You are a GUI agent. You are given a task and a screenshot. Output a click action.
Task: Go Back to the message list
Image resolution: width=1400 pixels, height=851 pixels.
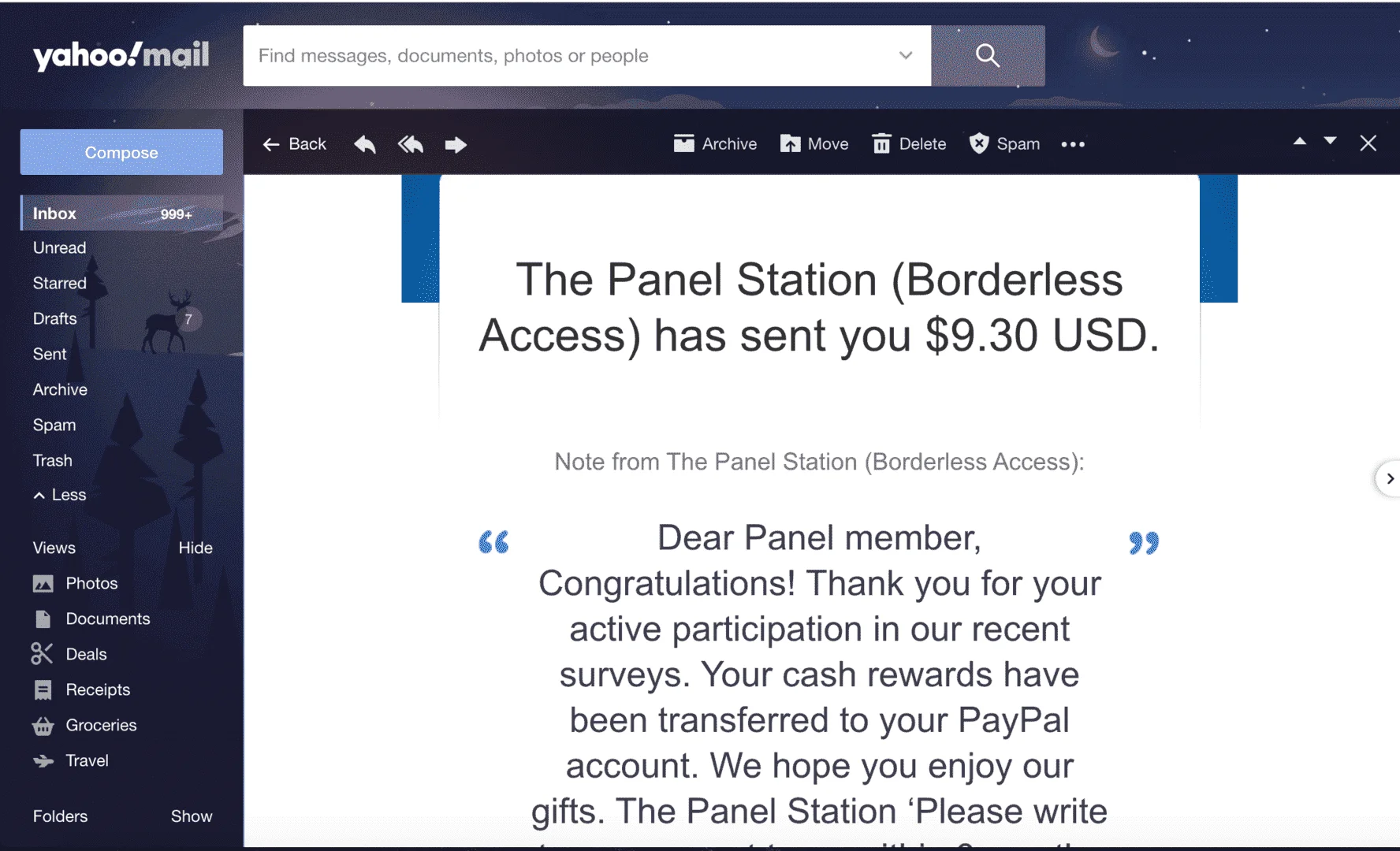point(294,144)
